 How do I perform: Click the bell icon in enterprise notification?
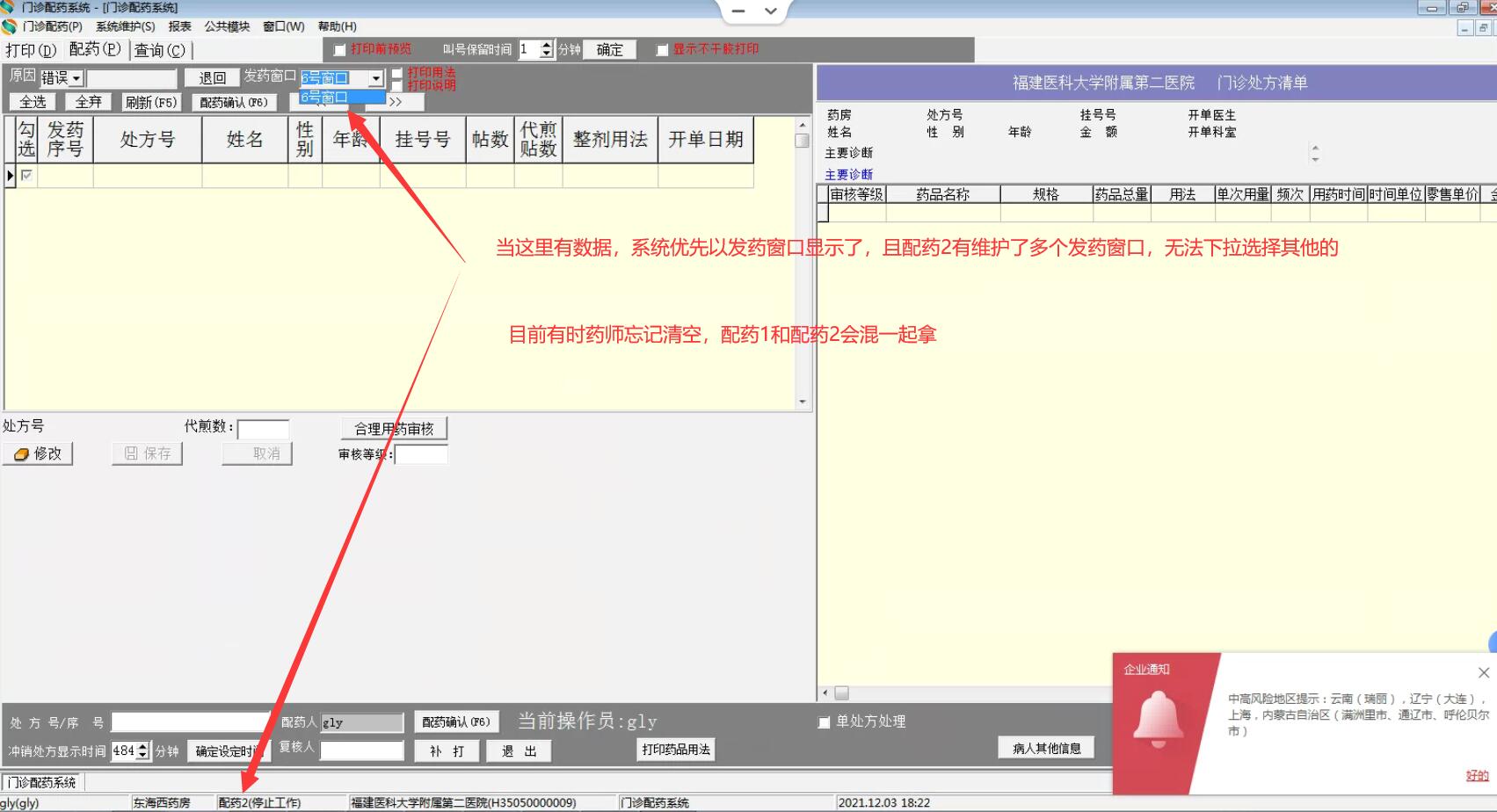click(1158, 720)
